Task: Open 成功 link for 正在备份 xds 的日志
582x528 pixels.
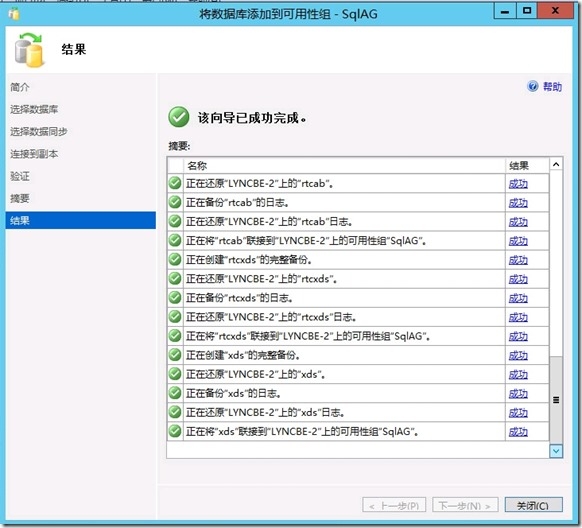Action: [x=518, y=394]
